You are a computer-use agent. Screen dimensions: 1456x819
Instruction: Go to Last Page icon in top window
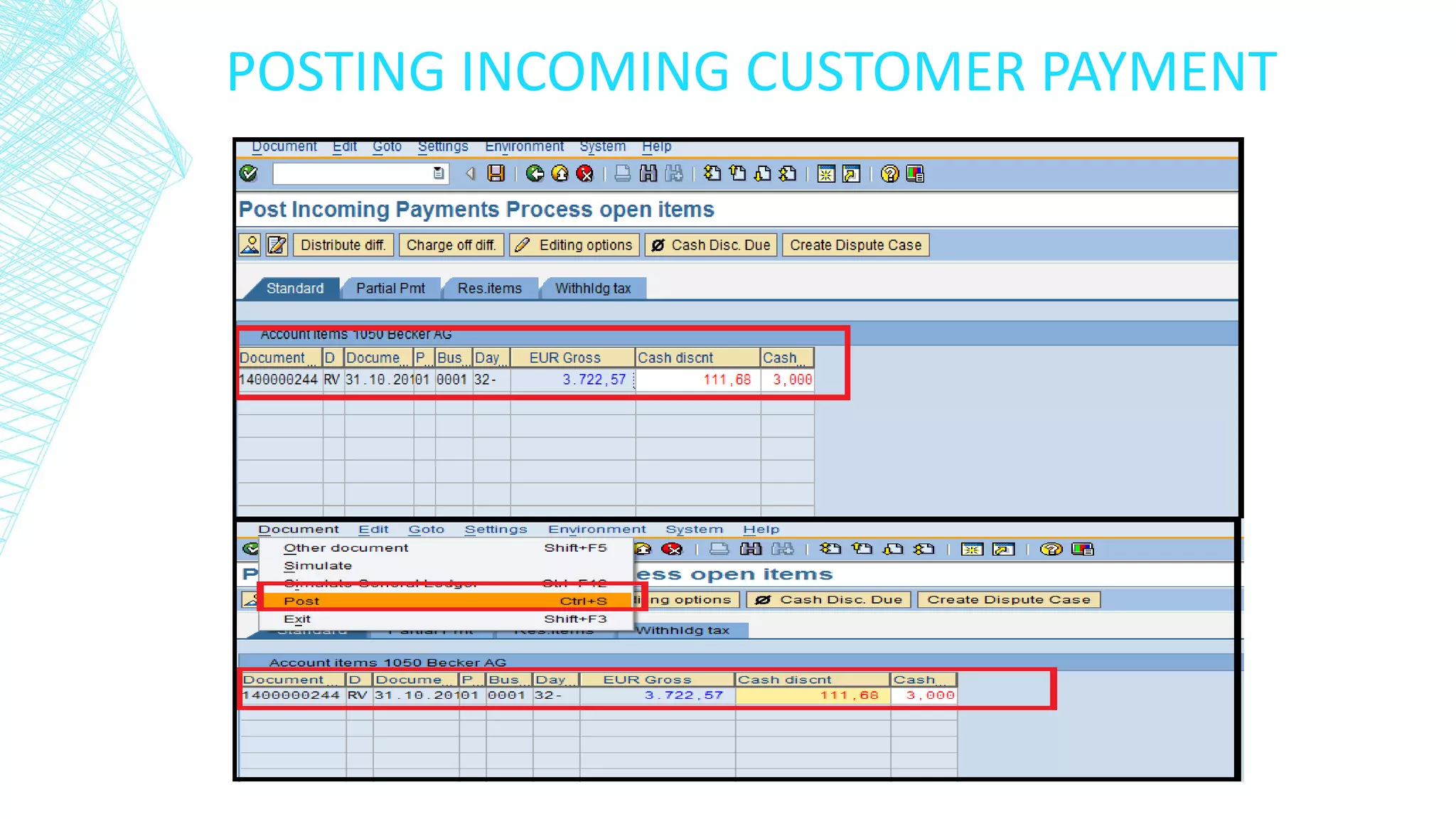pyautogui.click(x=788, y=173)
